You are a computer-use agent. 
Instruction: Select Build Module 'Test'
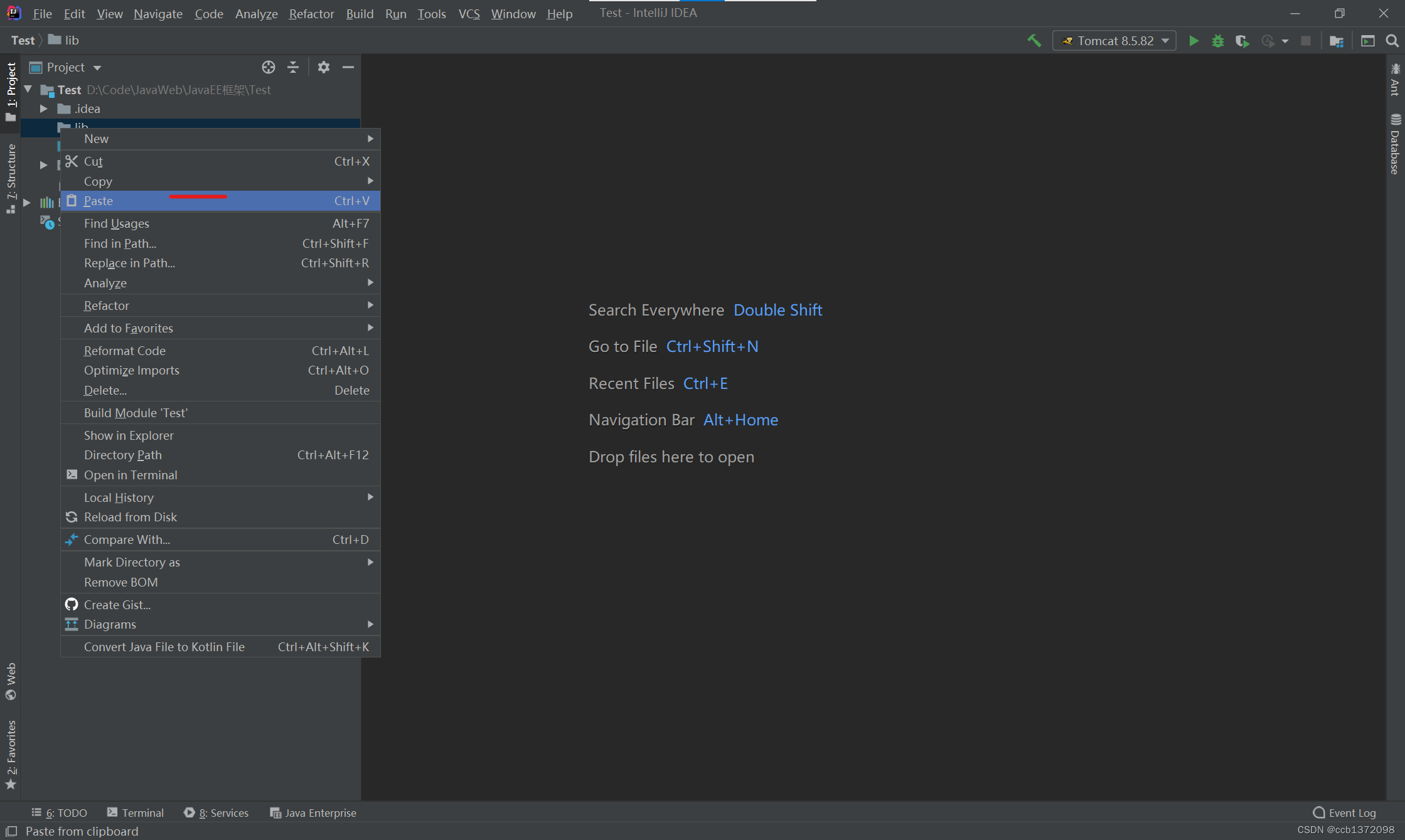[220, 413]
